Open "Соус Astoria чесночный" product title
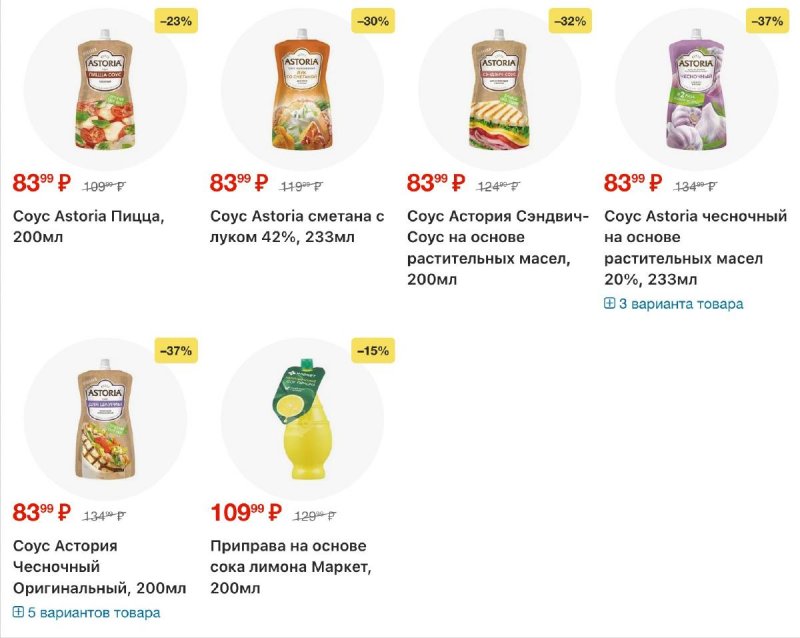800x638 pixels. point(695,247)
